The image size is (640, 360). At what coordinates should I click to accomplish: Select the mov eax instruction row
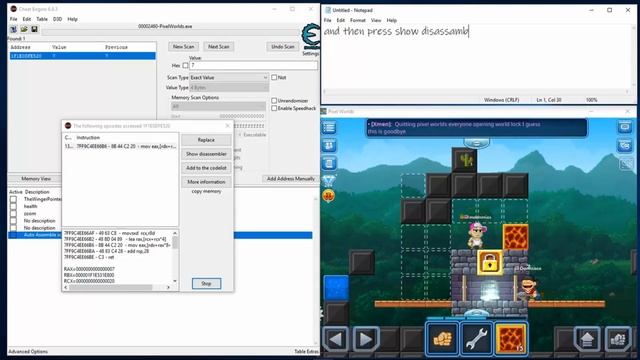(x=120, y=146)
